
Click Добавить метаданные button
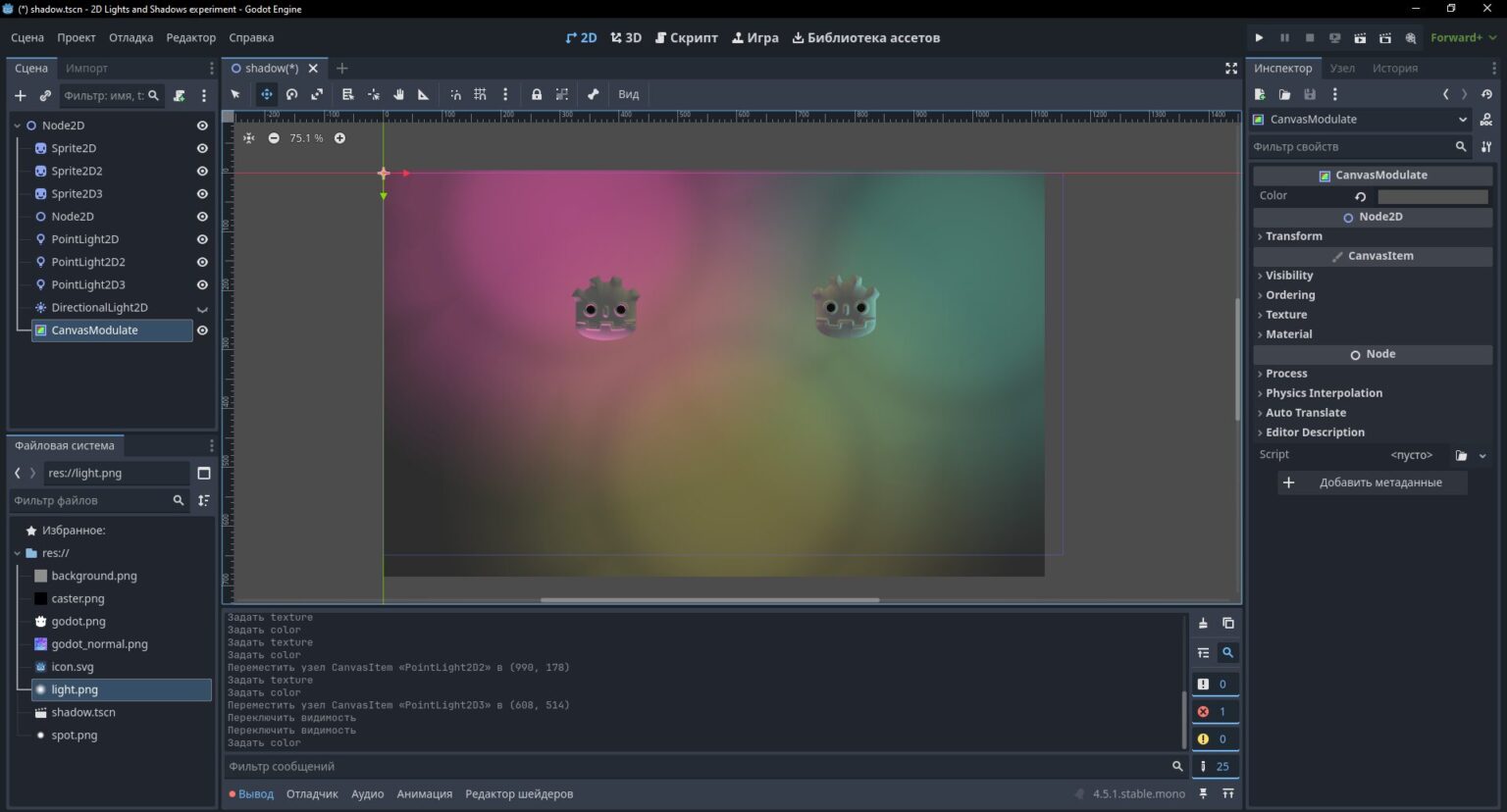(1373, 482)
